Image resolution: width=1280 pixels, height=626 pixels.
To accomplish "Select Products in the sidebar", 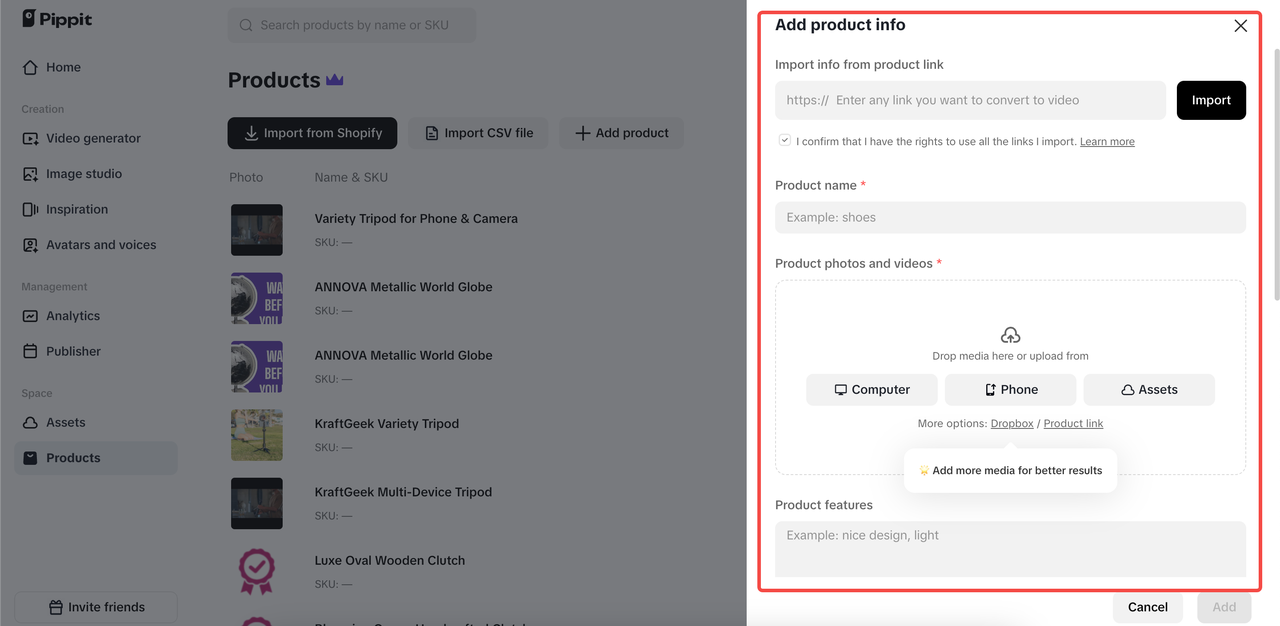I will tap(70, 457).
